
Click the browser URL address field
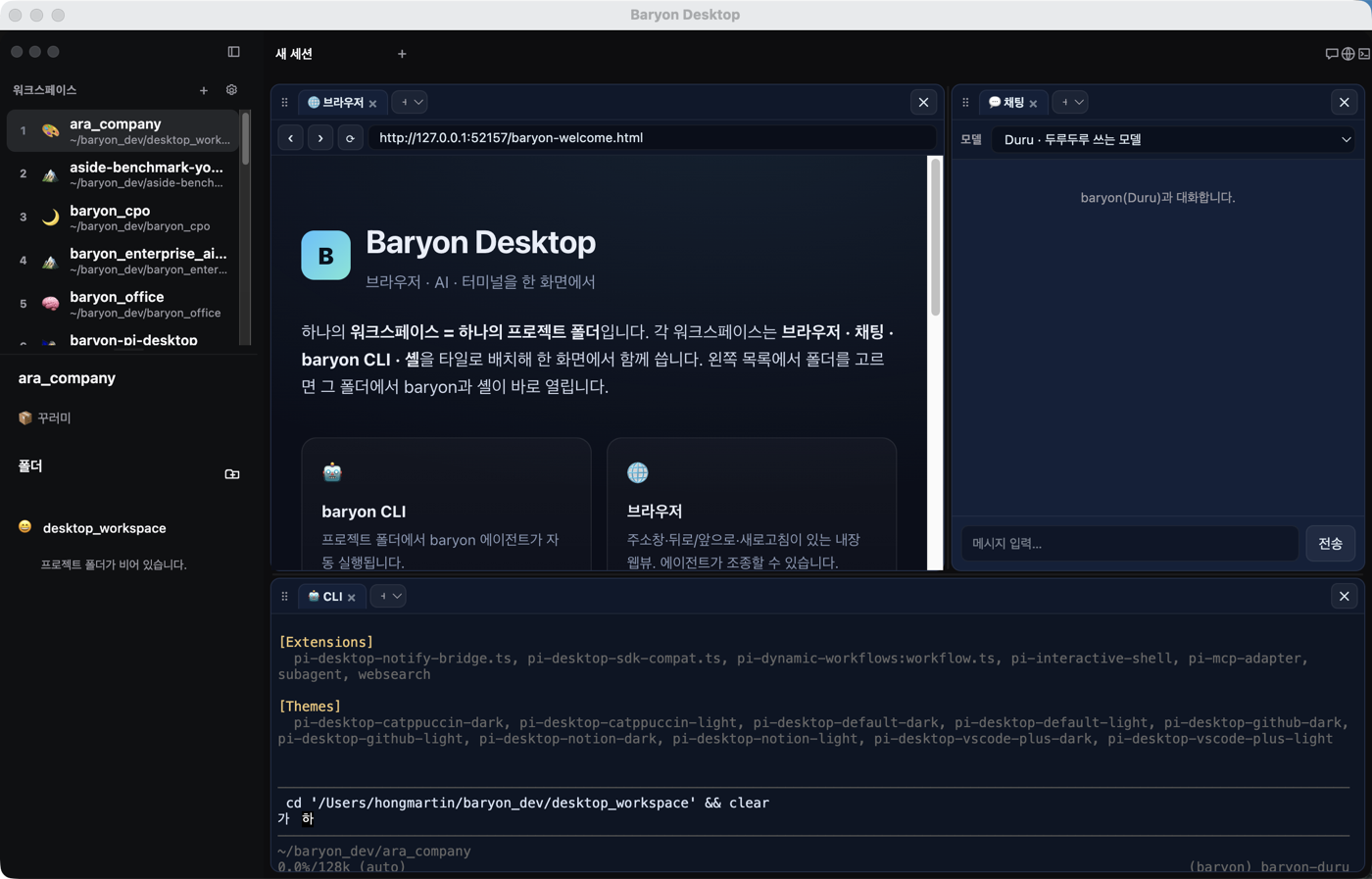click(651, 138)
